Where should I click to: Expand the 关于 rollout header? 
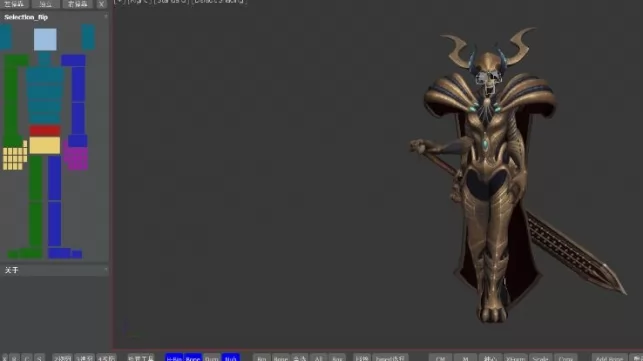pyautogui.click(x=54, y=270)
